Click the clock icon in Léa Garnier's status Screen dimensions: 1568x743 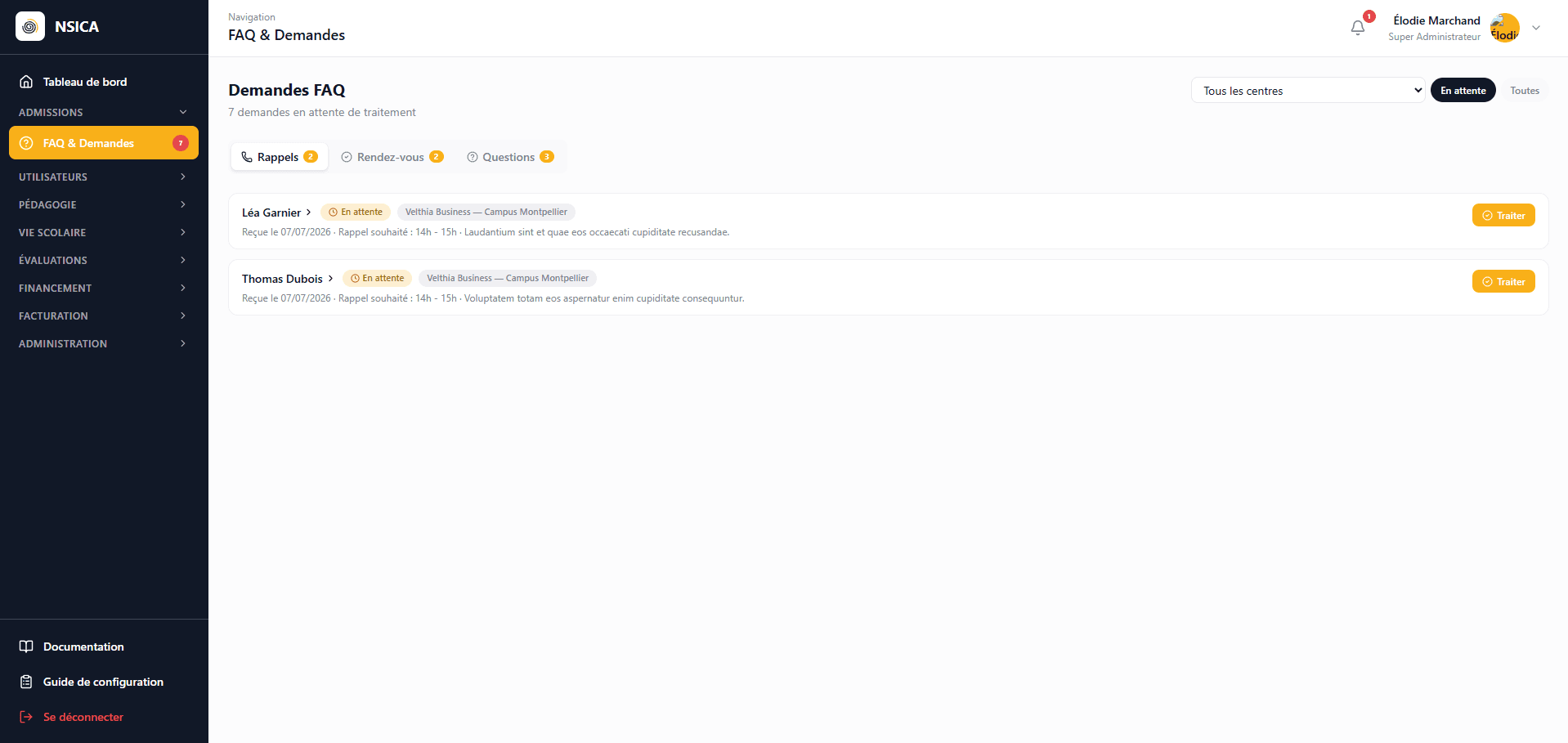(333, 212)
